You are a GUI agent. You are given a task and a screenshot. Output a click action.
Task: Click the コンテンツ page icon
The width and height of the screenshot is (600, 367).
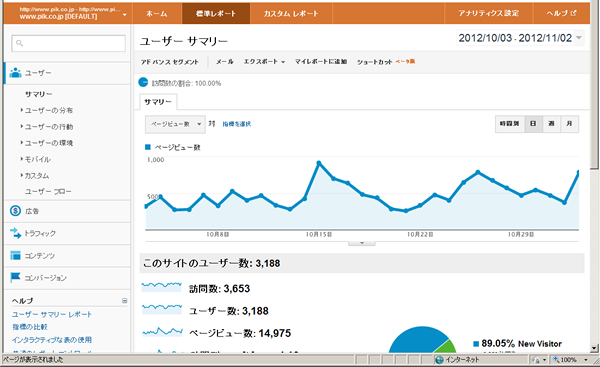15,255
